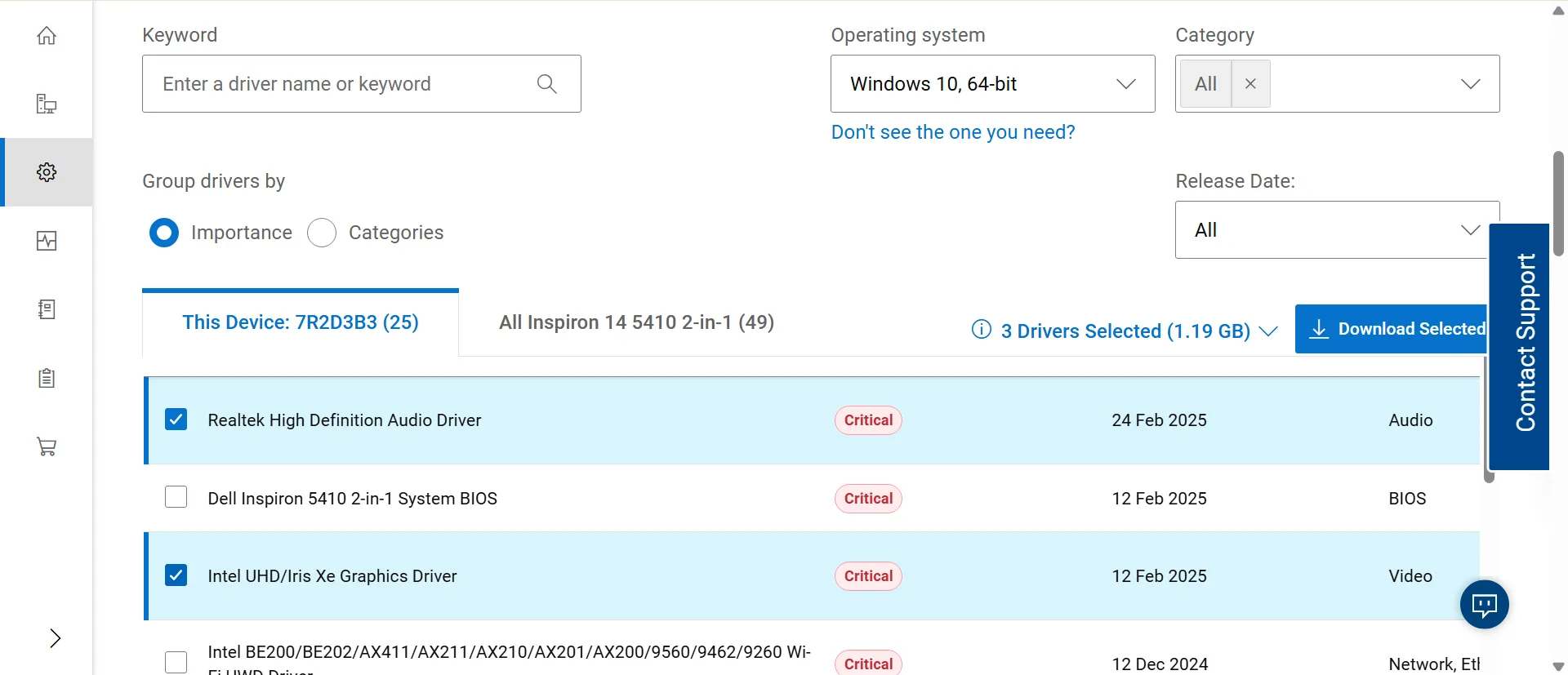Remove the All category filter tag
Screen dimensions: 1568x675
pyautogui.click(x=1250, y=84)
